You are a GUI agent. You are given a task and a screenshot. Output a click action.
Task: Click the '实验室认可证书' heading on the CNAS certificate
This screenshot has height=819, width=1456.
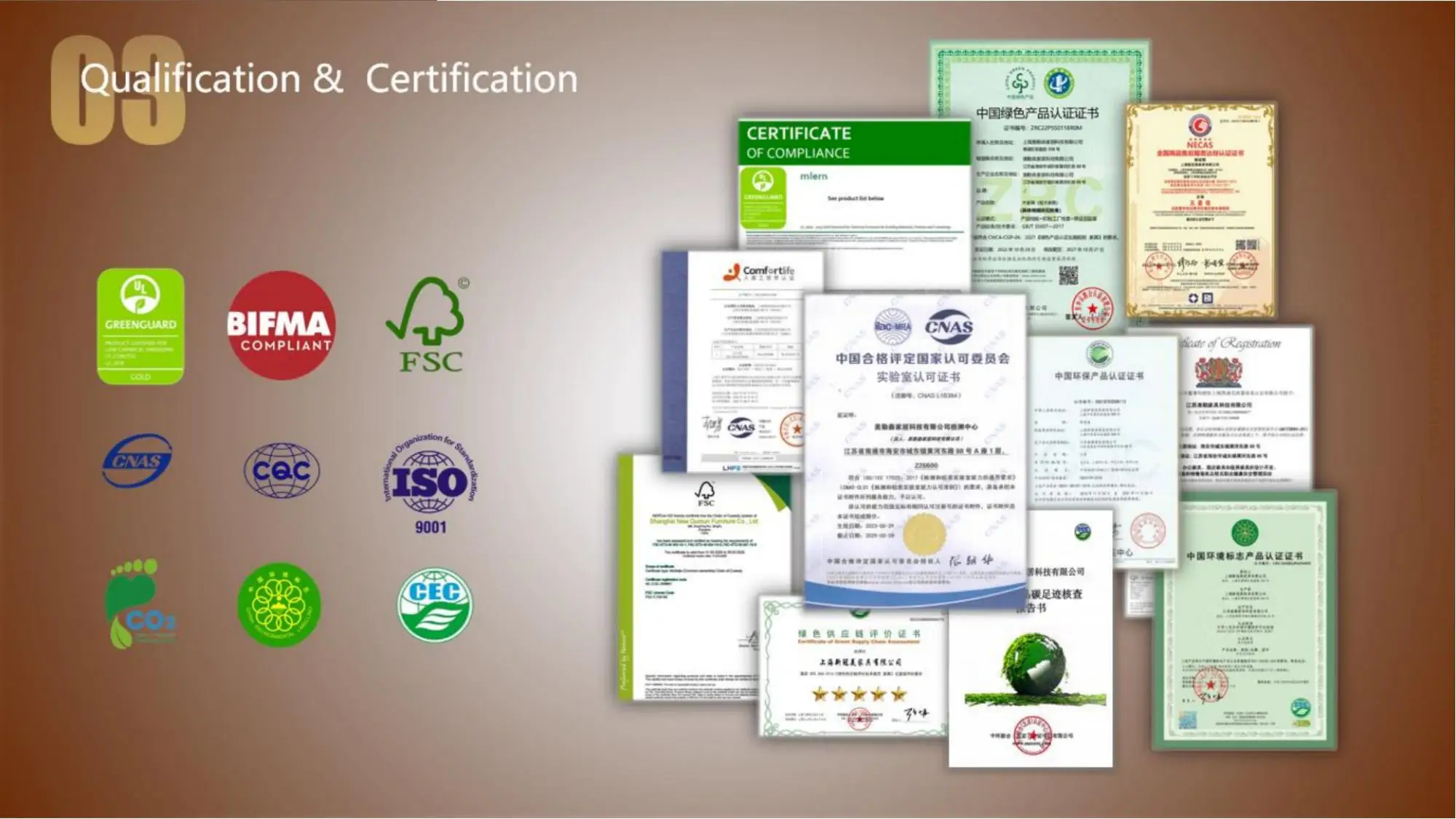918,377
